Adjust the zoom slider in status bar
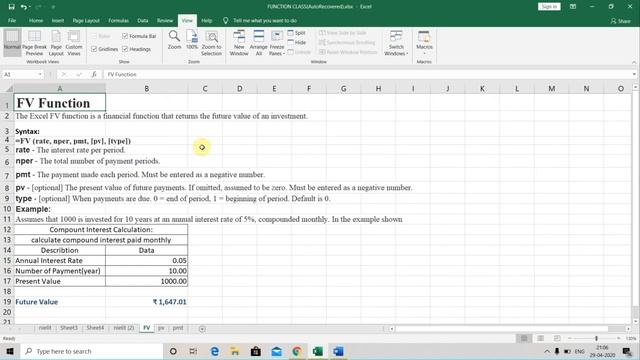Image resolution: width=640 pixels, height=360 pixels. coord(596,338)
